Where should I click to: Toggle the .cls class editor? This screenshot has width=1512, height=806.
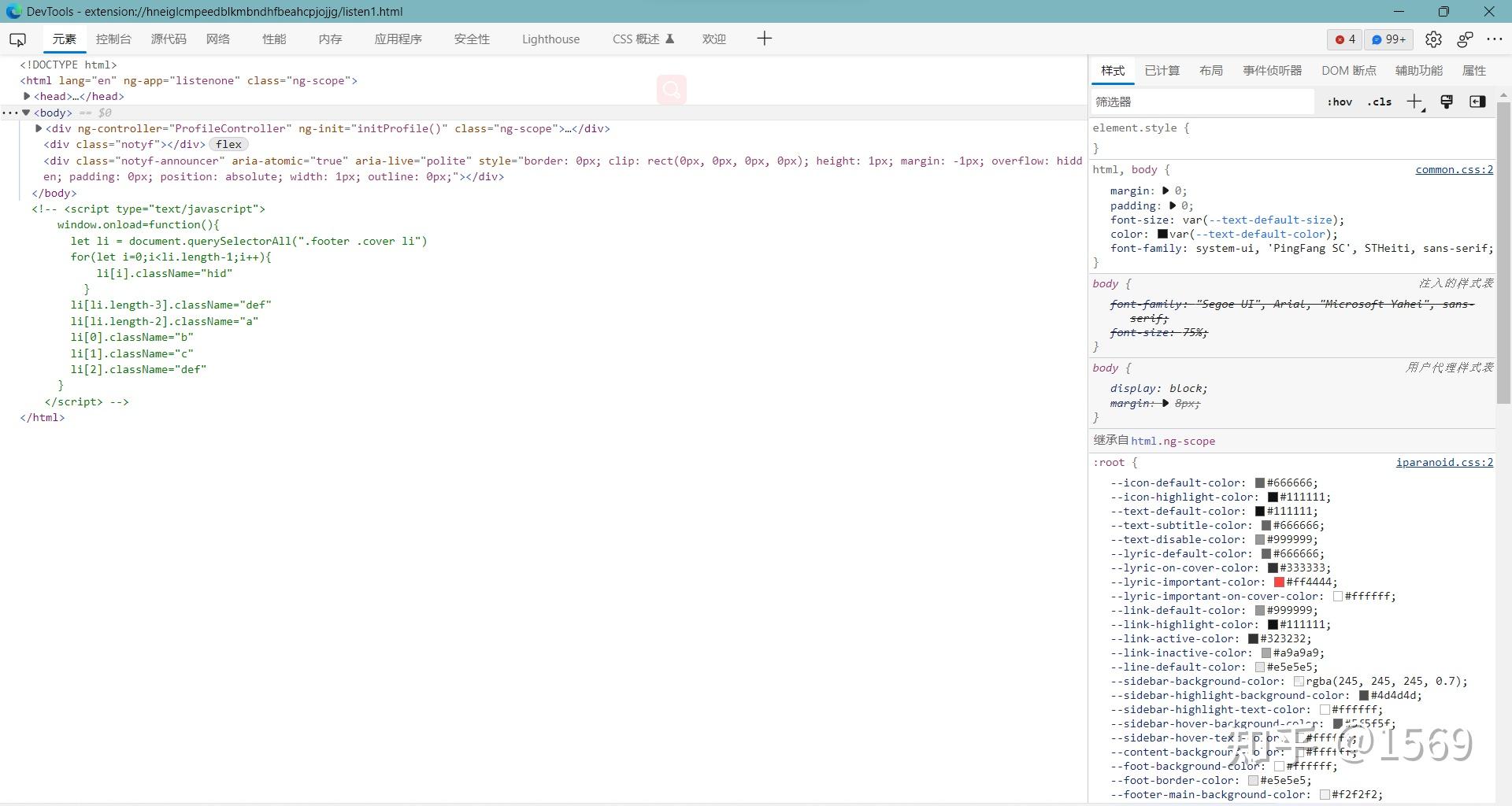tap(1379, 102)
